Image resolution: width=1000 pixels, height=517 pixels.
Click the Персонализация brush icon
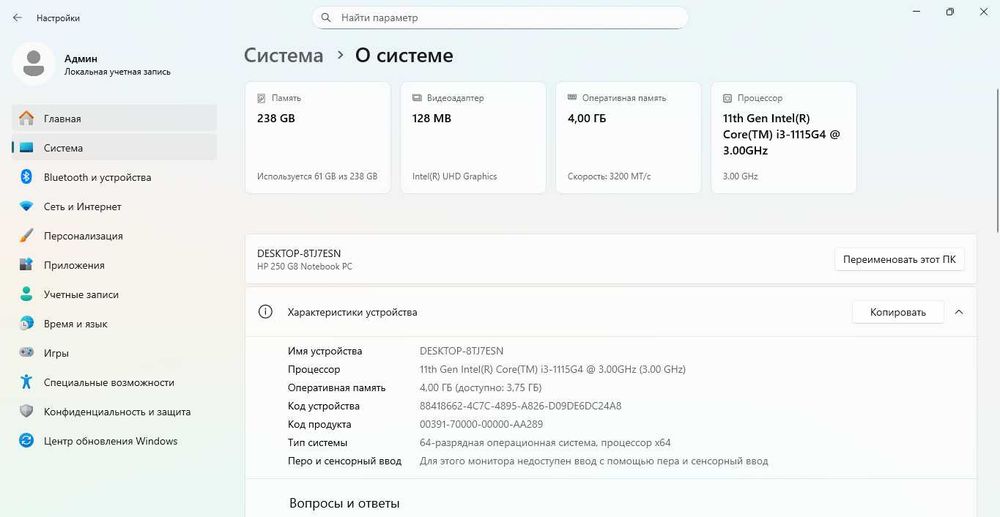coord(27,236)
